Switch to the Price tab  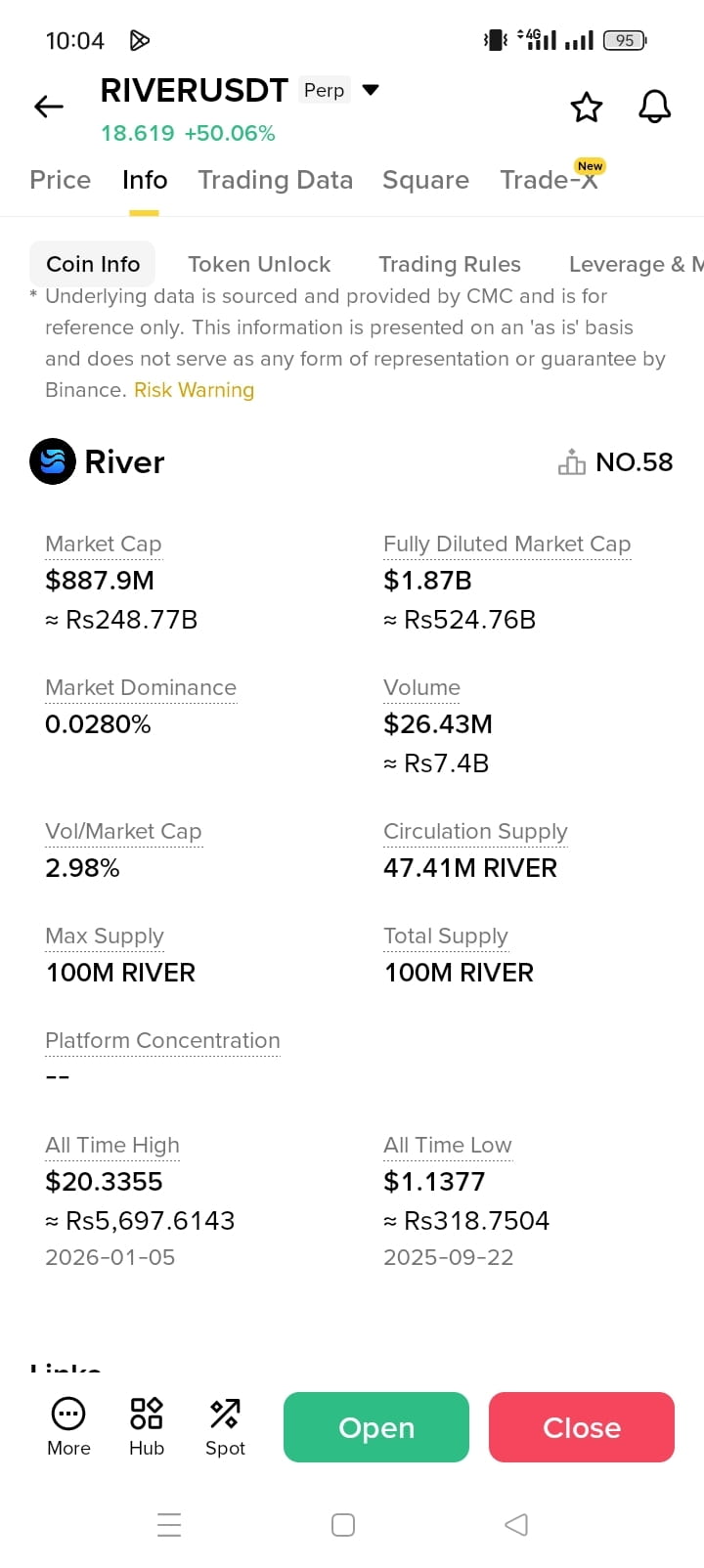[60, 180]
